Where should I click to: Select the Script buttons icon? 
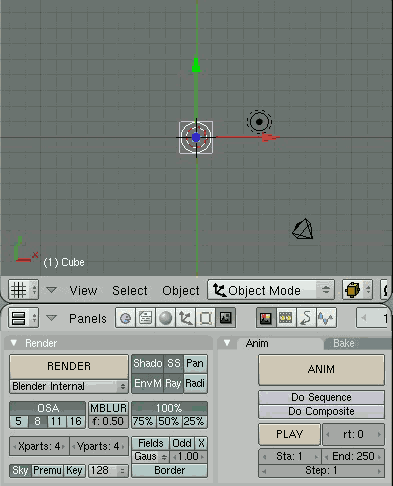coord(145,318)
